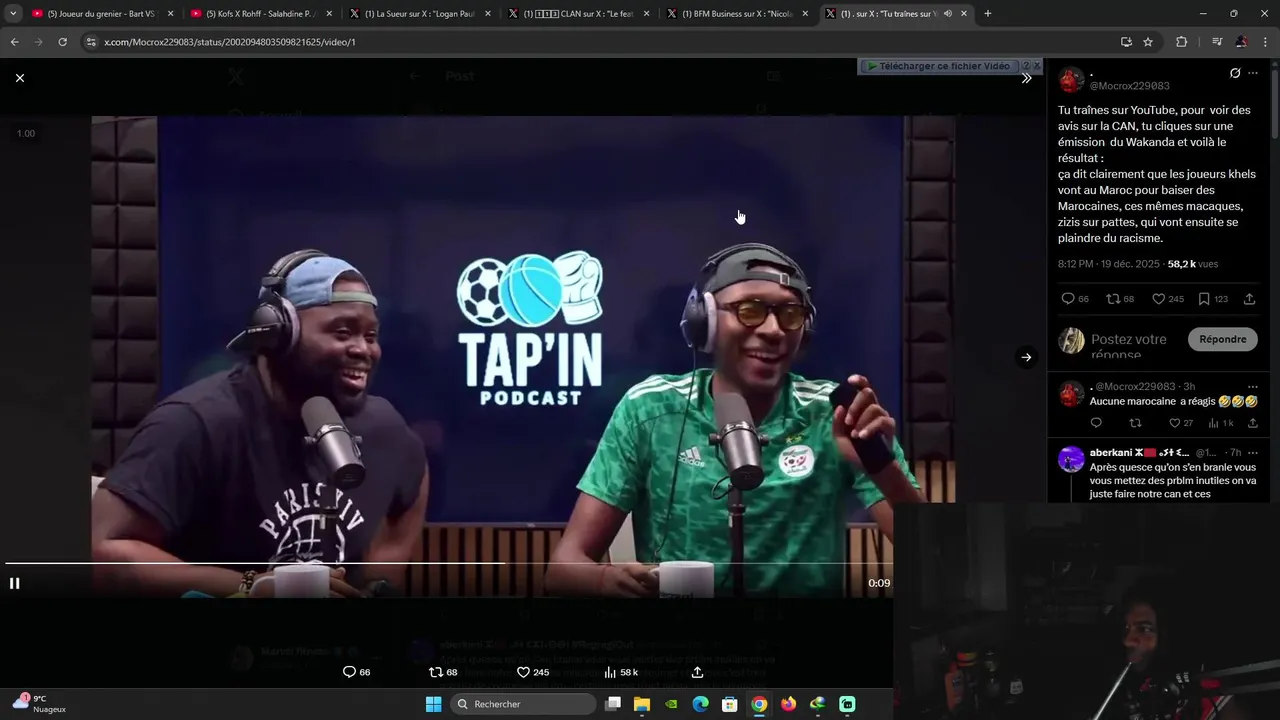Viewport: 1280px width, 720px height.
Task: Open reply icon with 66 below video
Action: tap(356, 672)
